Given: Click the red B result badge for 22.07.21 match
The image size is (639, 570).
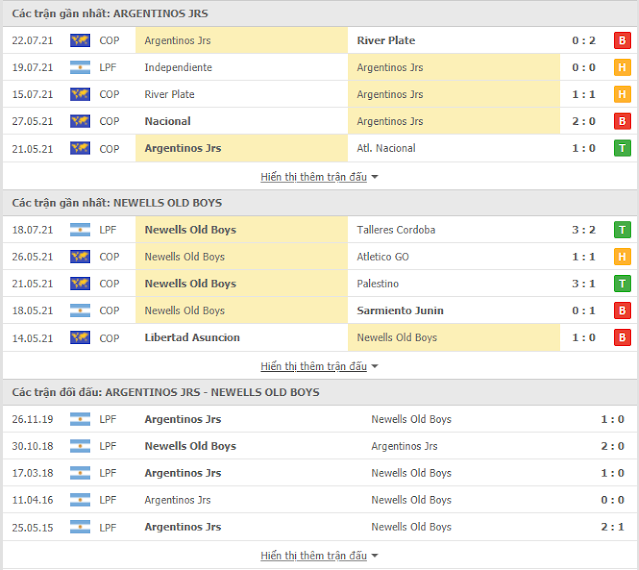Looking at the screenshot, I should (x=622, y=40).
